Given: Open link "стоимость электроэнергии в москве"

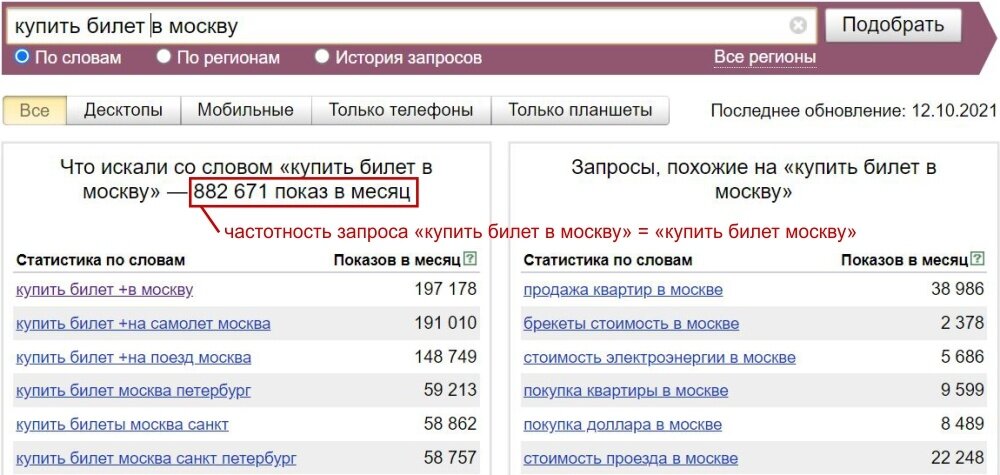Looking at the screenshot, I should pos(659,357).
